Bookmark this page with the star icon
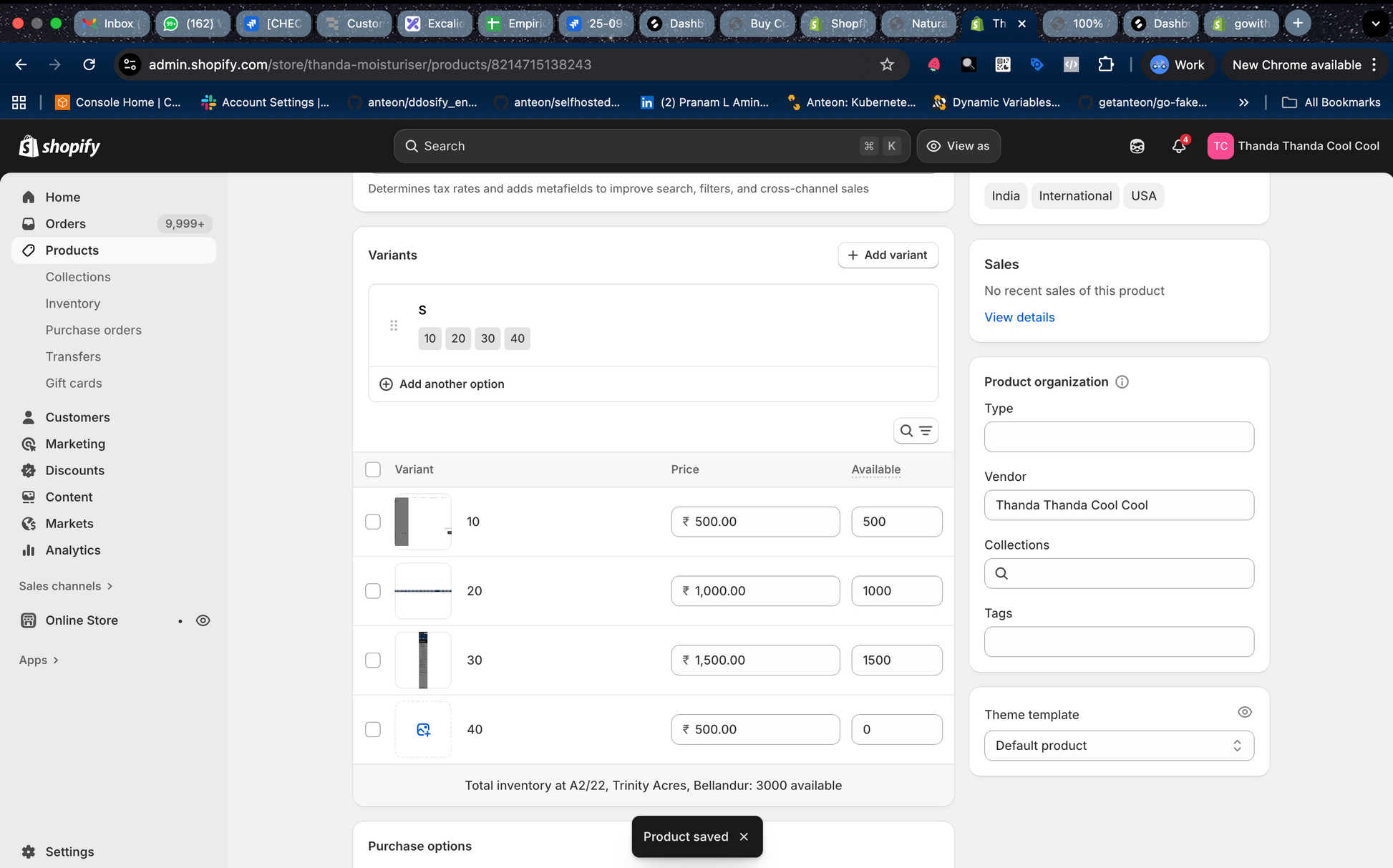1393x868 pixels. 887,64
